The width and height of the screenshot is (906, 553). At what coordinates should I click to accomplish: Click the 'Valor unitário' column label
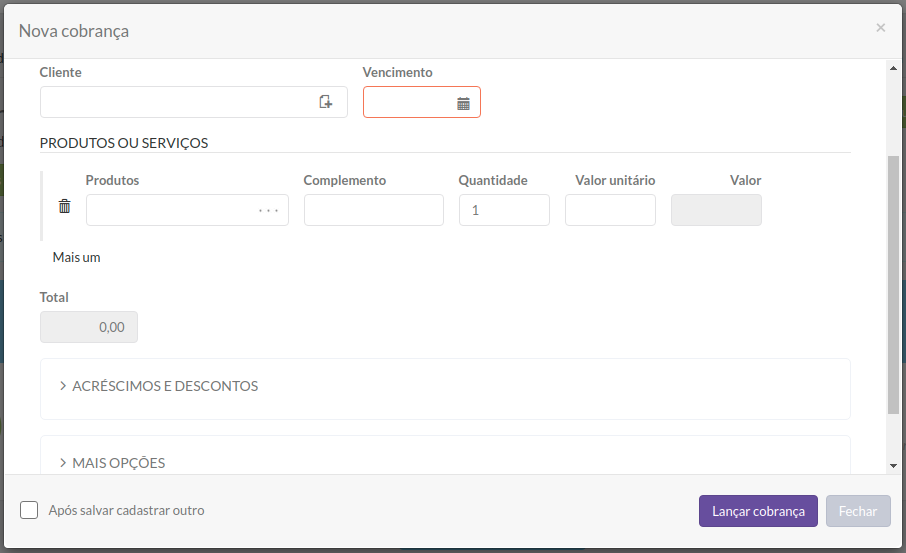615,180
